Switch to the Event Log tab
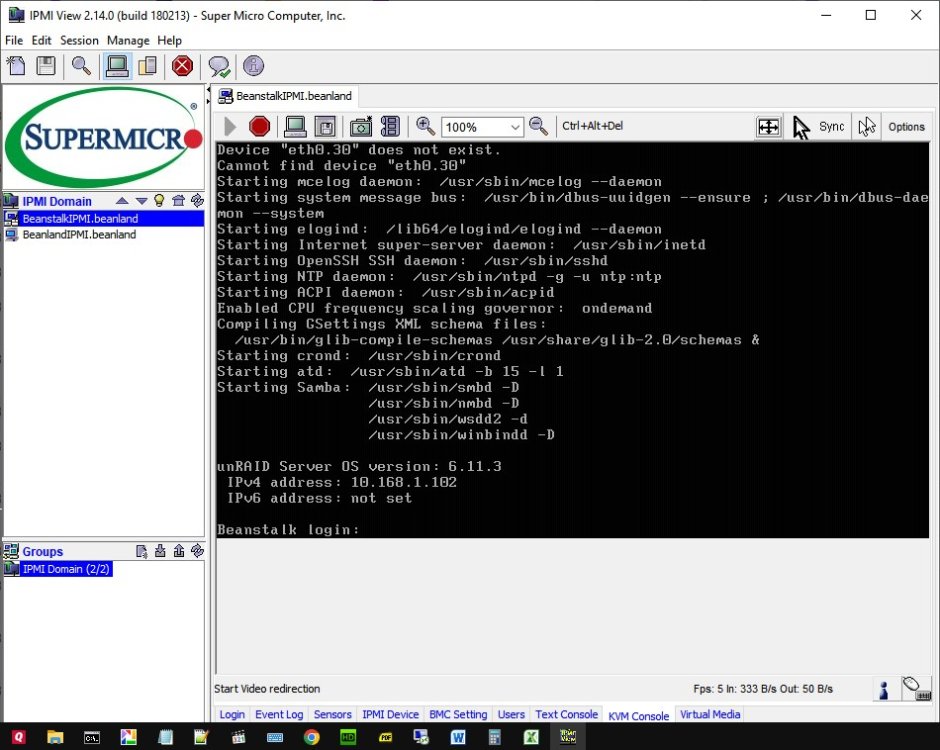The height and width of the screenshot is (750, 940). (279, 714)
